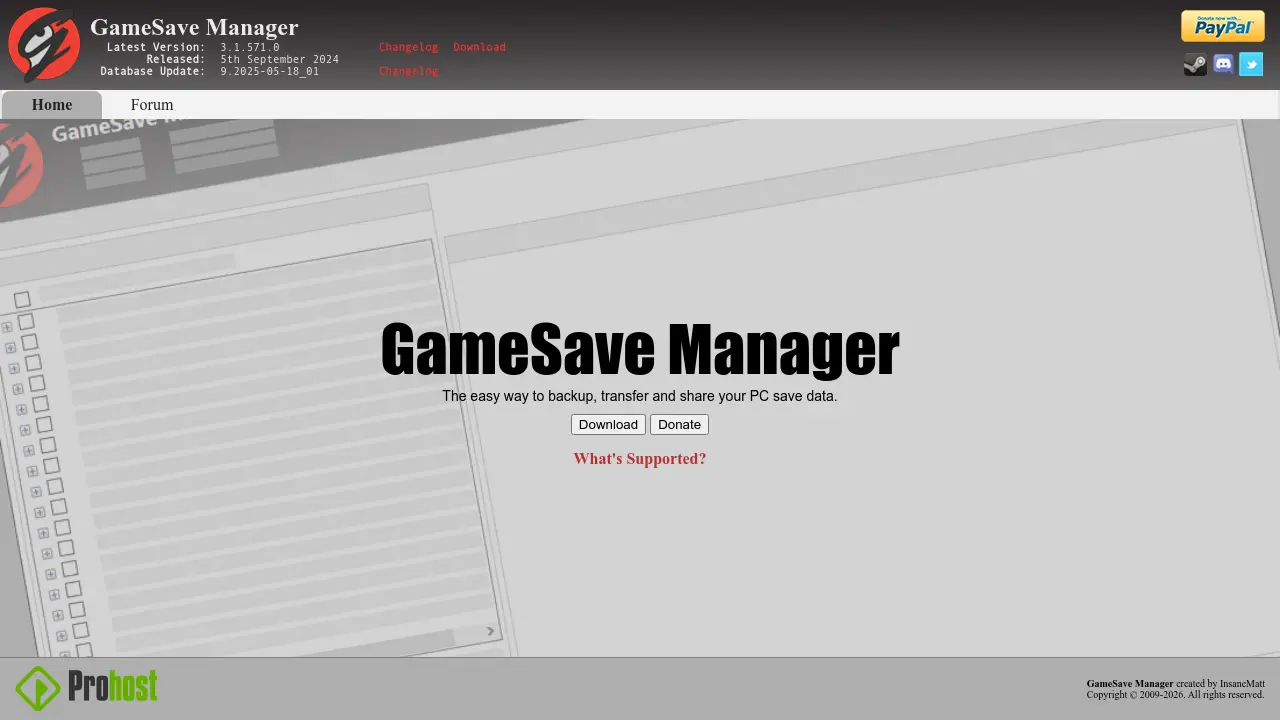Image resolution: width=1280 pixels, height=720 pixels.
Task: Click the Copyright 2009-2026 footer line
Action: 1175,694
